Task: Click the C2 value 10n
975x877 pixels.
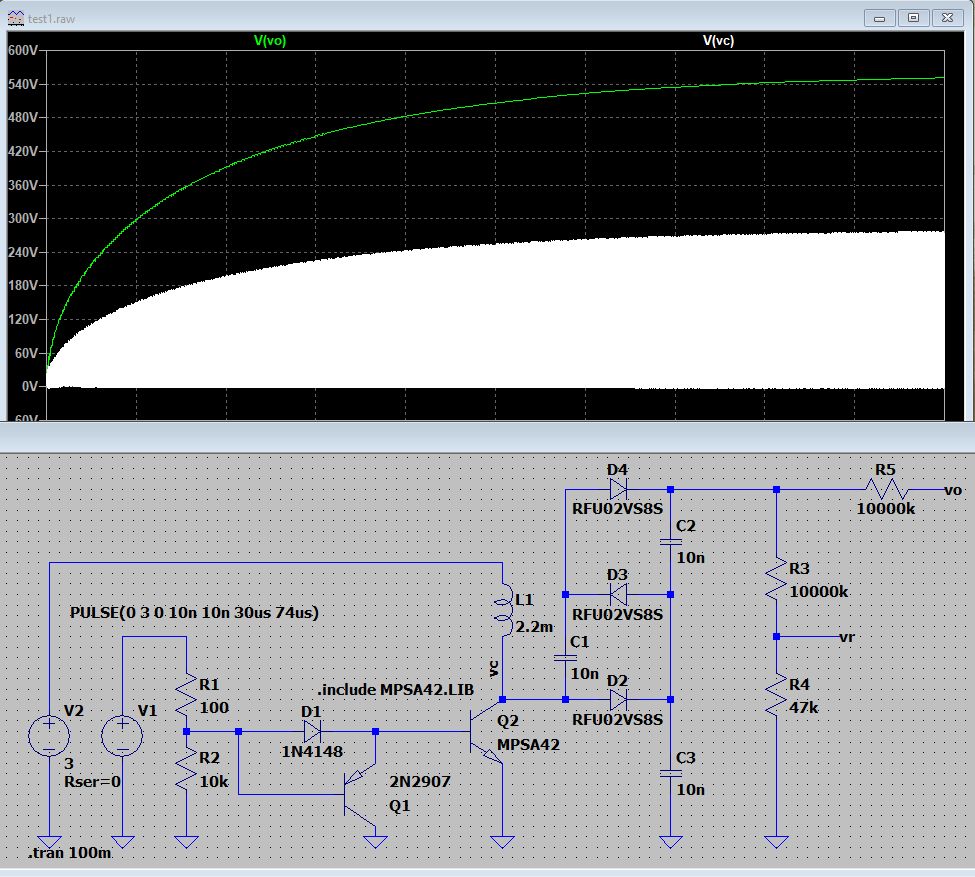Action: tap(690, 558)
